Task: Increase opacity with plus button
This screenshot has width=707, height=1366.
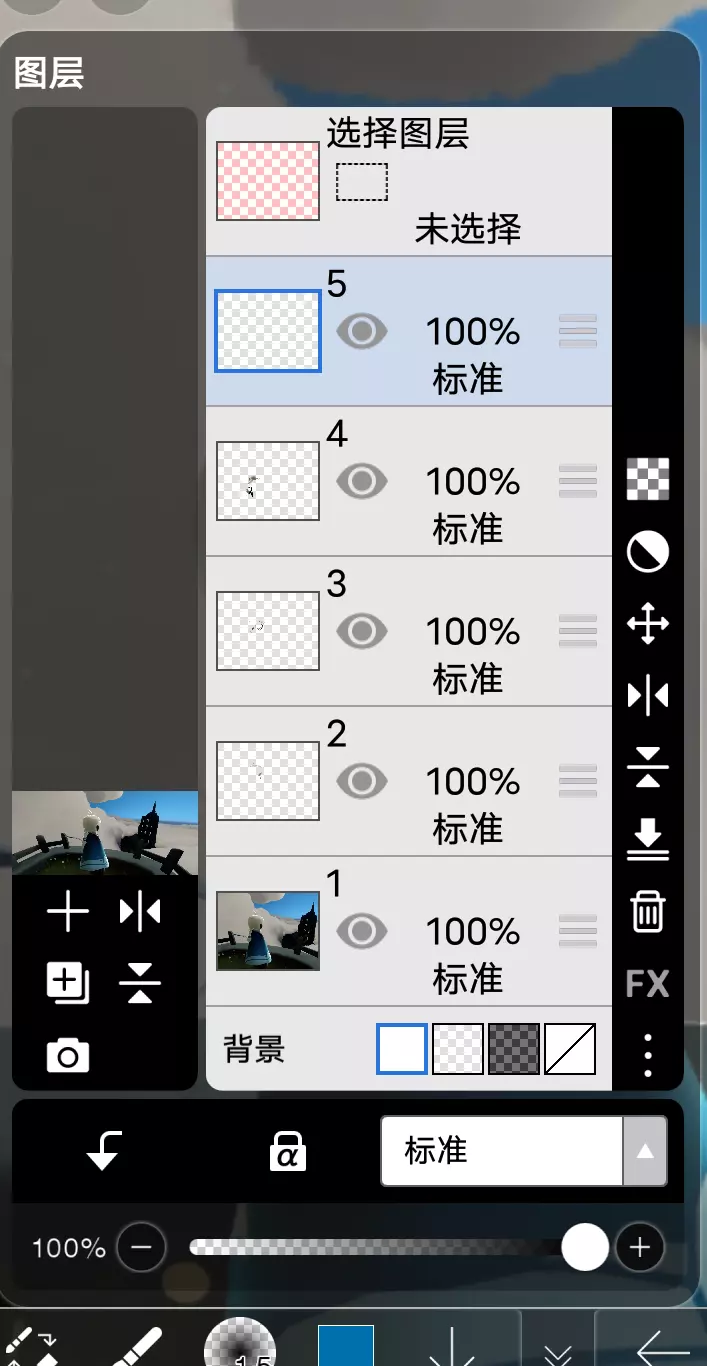Action: pyautogui.click(x=640, y=1248)
